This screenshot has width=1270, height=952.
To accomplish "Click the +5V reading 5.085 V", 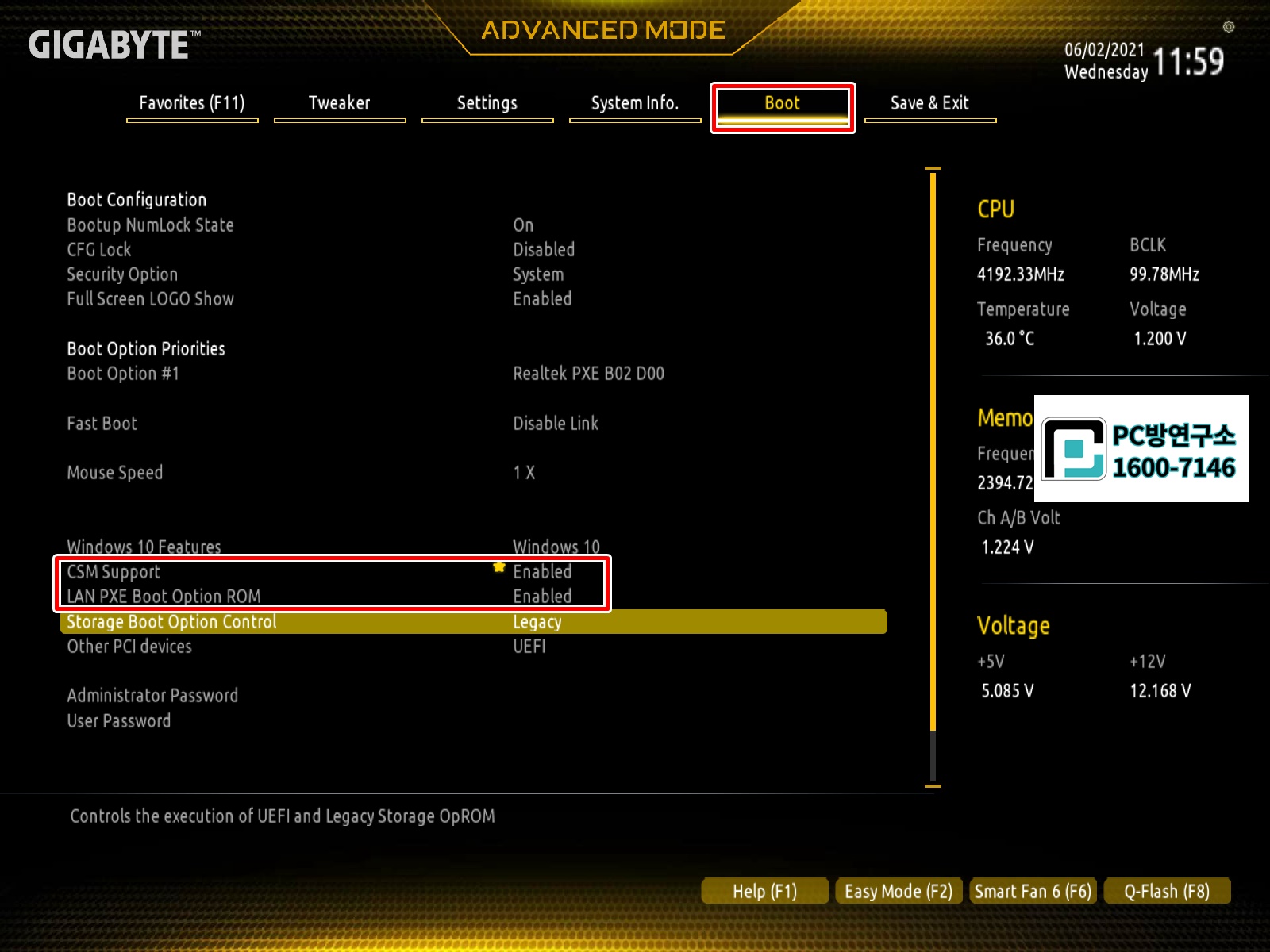I will tap(1007, 691).
